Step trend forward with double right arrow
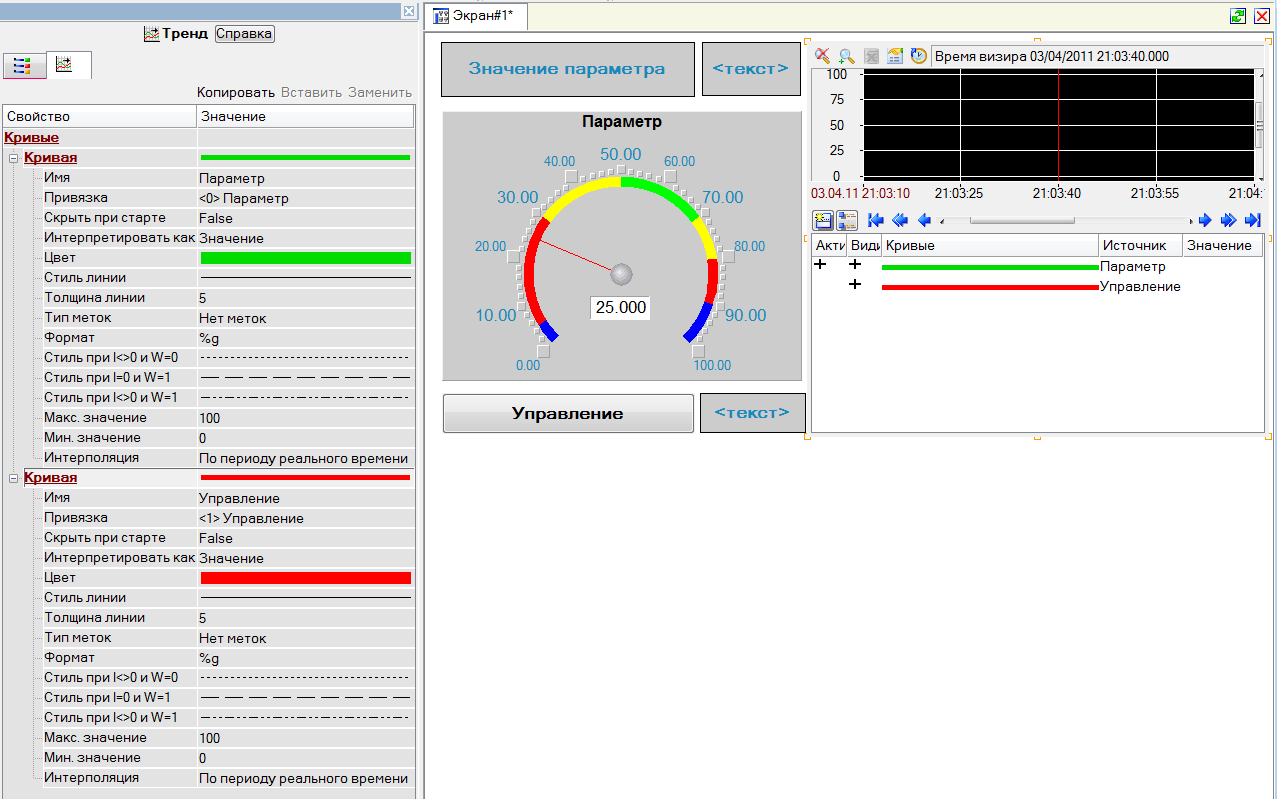Viewport: 1281px width, 799px height. pyautogui.click(x=1229, y=220)
